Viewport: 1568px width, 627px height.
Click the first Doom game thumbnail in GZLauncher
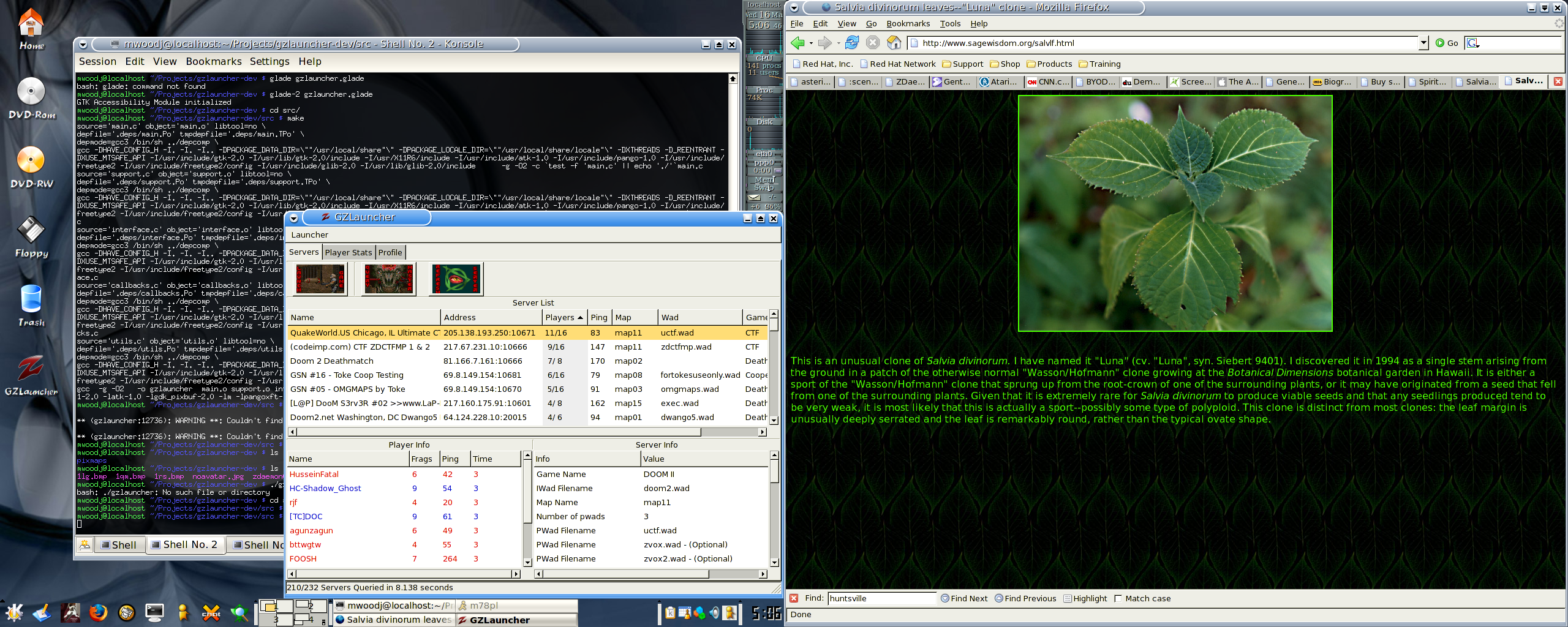tap(320, 279)
